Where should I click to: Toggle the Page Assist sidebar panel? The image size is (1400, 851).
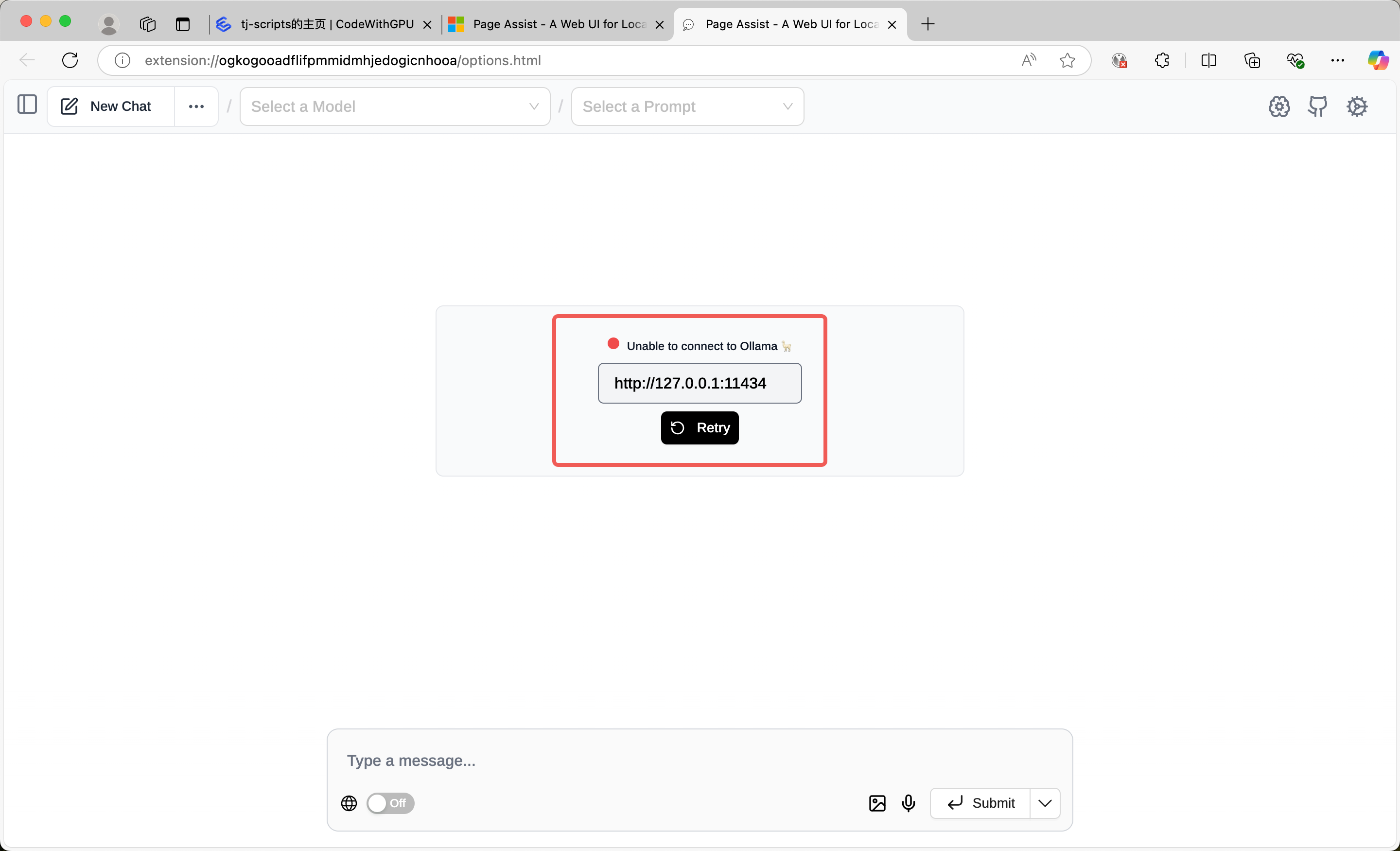point(27,106)
